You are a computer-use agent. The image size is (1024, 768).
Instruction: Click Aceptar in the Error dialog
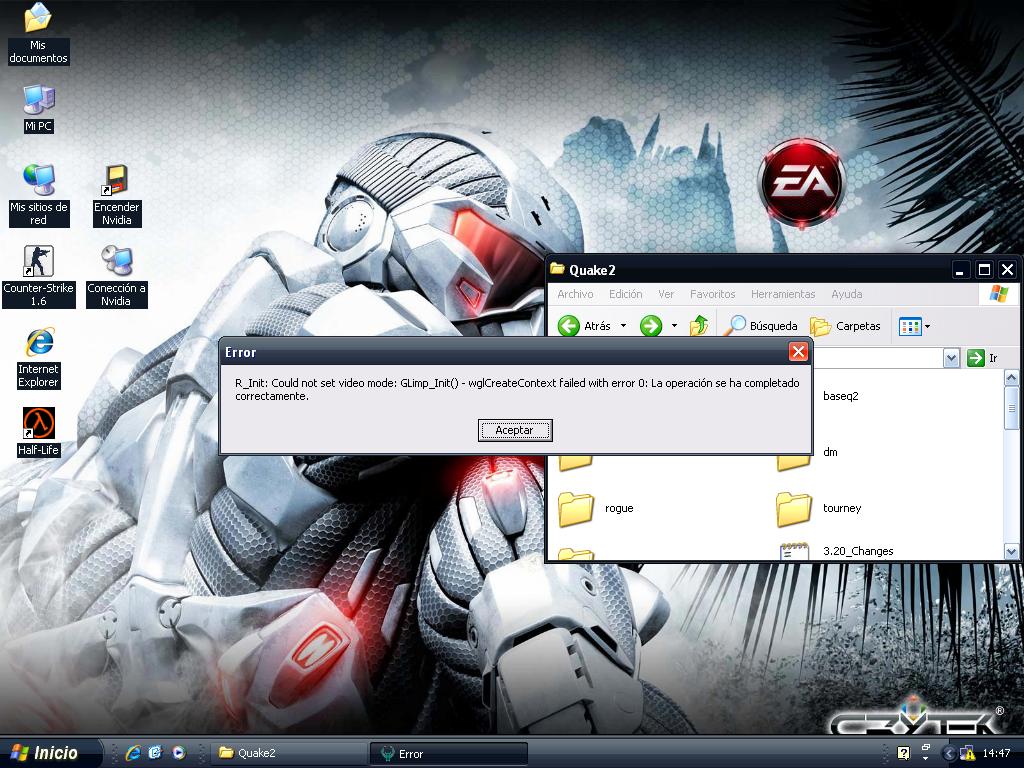515,430
